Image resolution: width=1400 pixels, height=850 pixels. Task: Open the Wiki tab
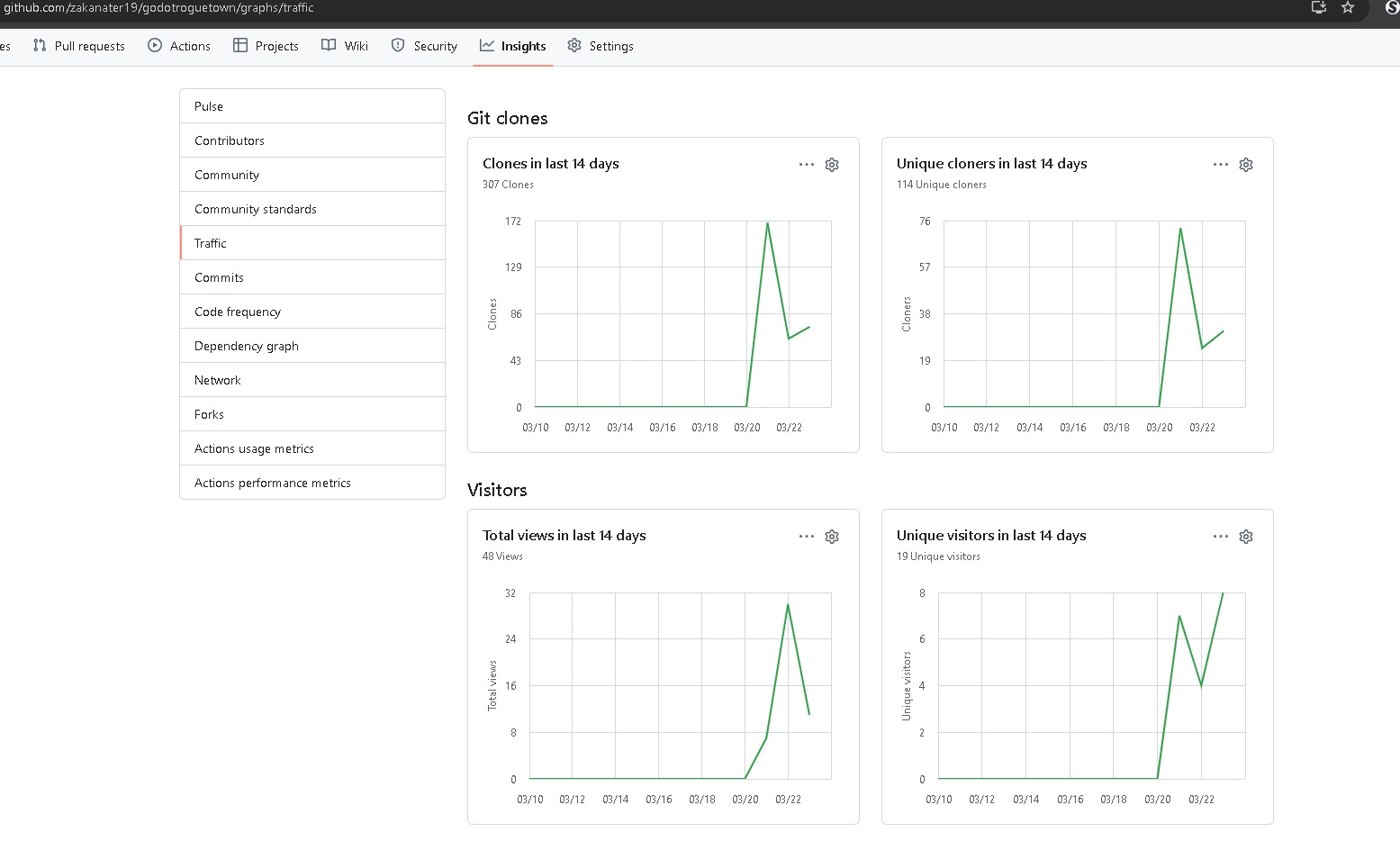click(x=345, y=46)
